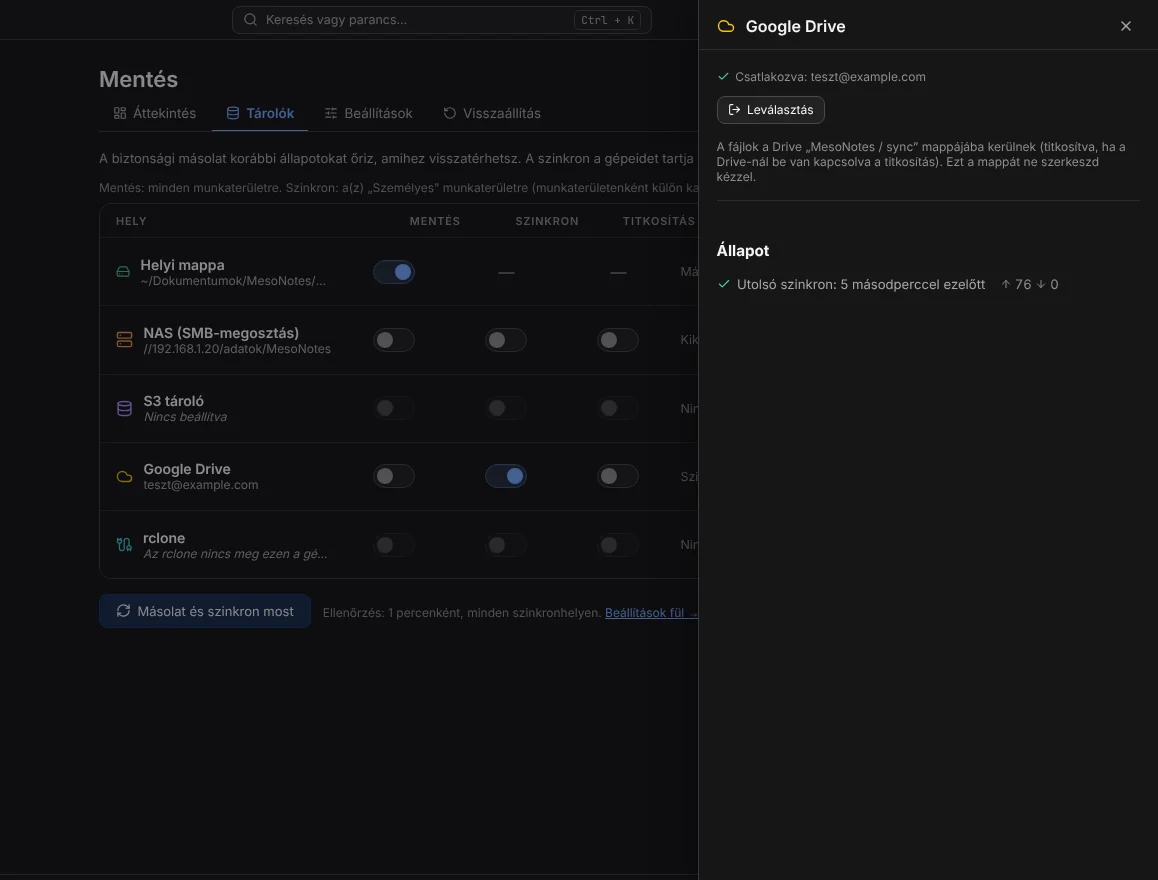Disable the Mentés toggle for Helyi mappa
The height and width of the screenshot is (880, 1158).
394,272
